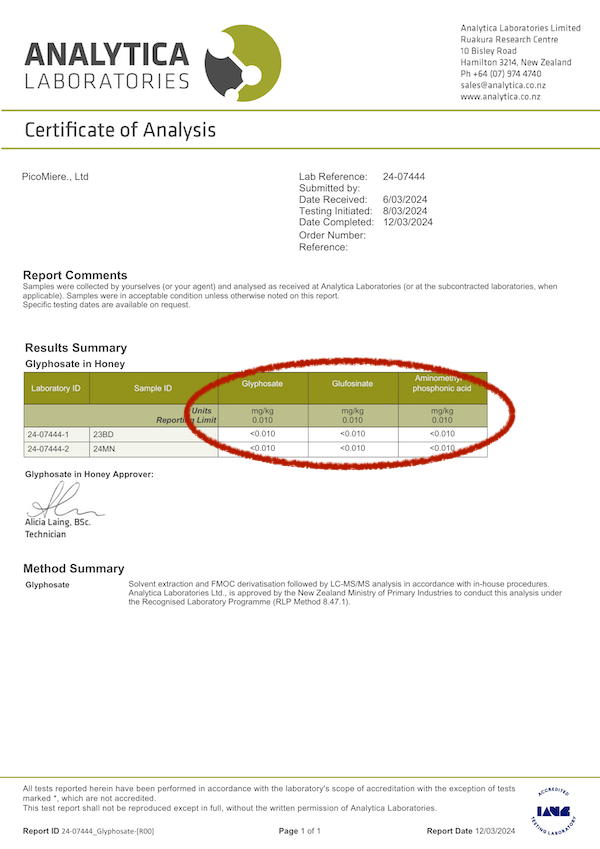Click the Analytica Laboratories molecule logo
This screenshot has height=849, width=600.
[x=243, y=63]
